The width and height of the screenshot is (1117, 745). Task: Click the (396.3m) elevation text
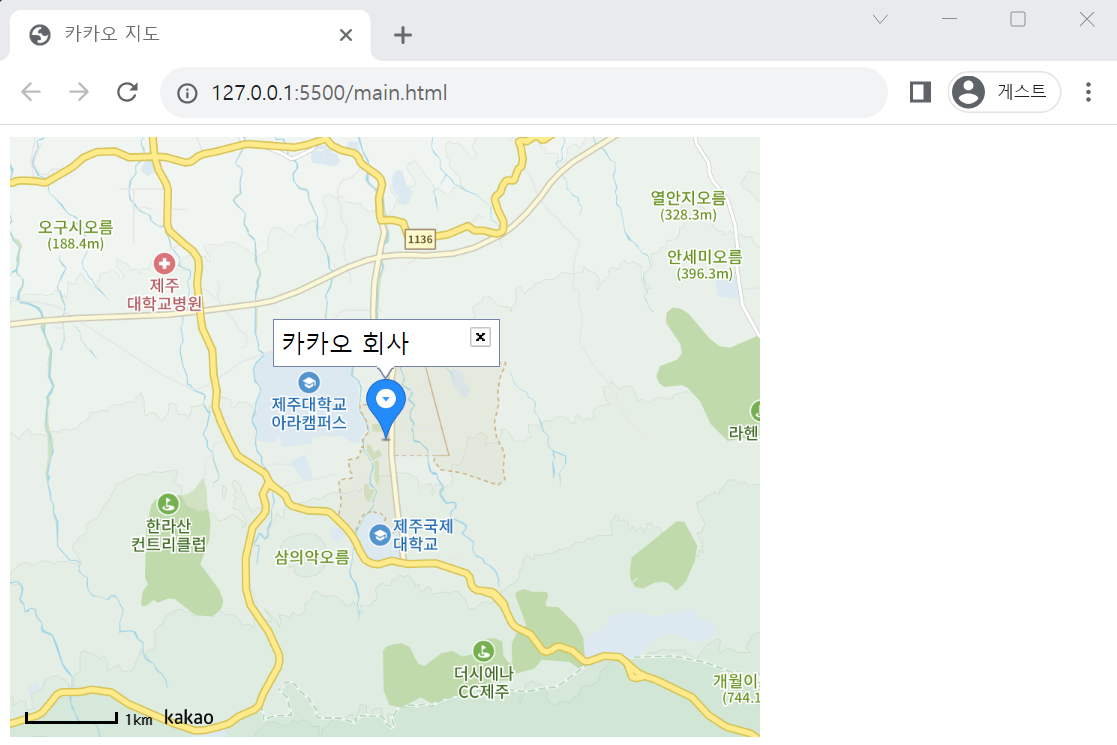(705, 273)
